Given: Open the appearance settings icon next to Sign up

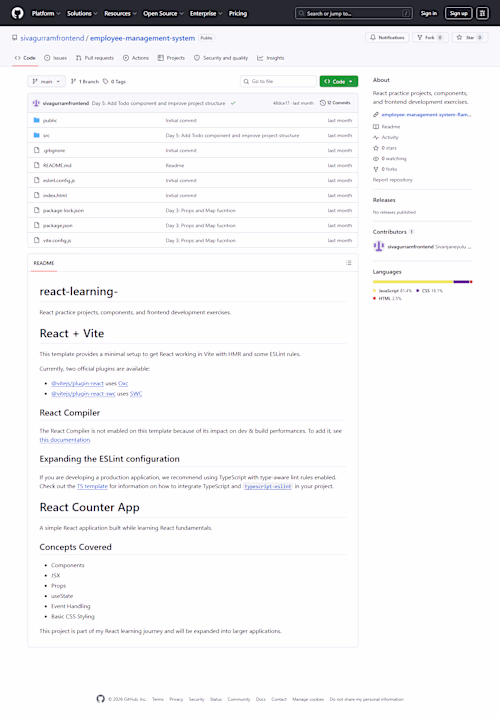Looking at the screenshot, I should [x=482, y=14].
